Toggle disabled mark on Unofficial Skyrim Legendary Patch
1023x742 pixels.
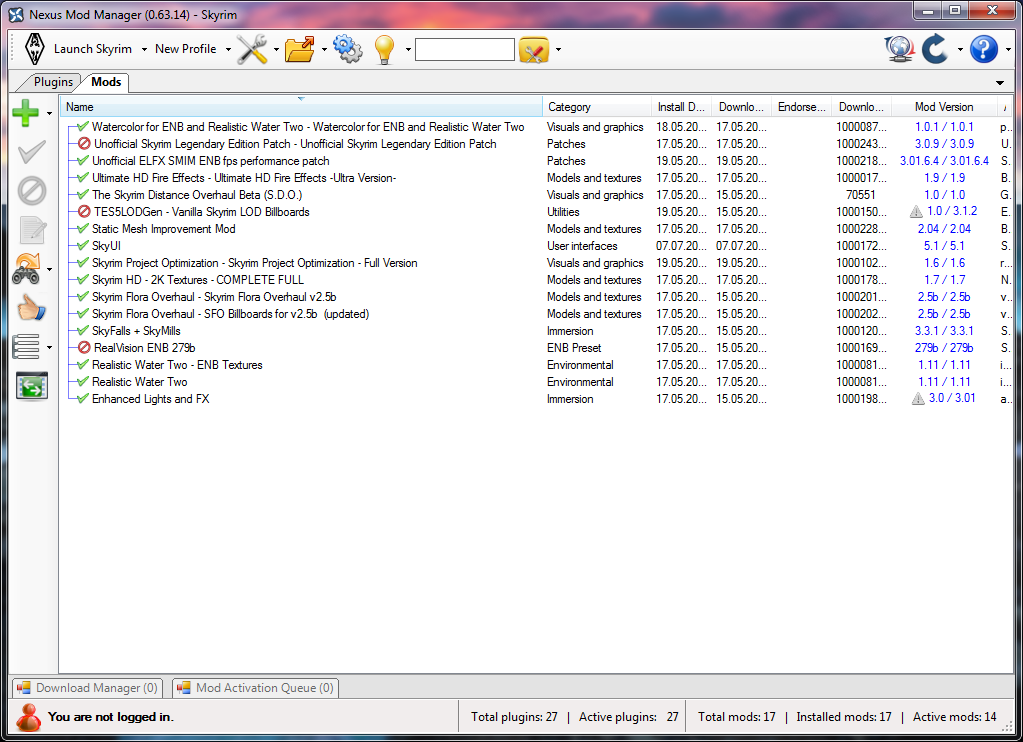click(x=84, y=144)
